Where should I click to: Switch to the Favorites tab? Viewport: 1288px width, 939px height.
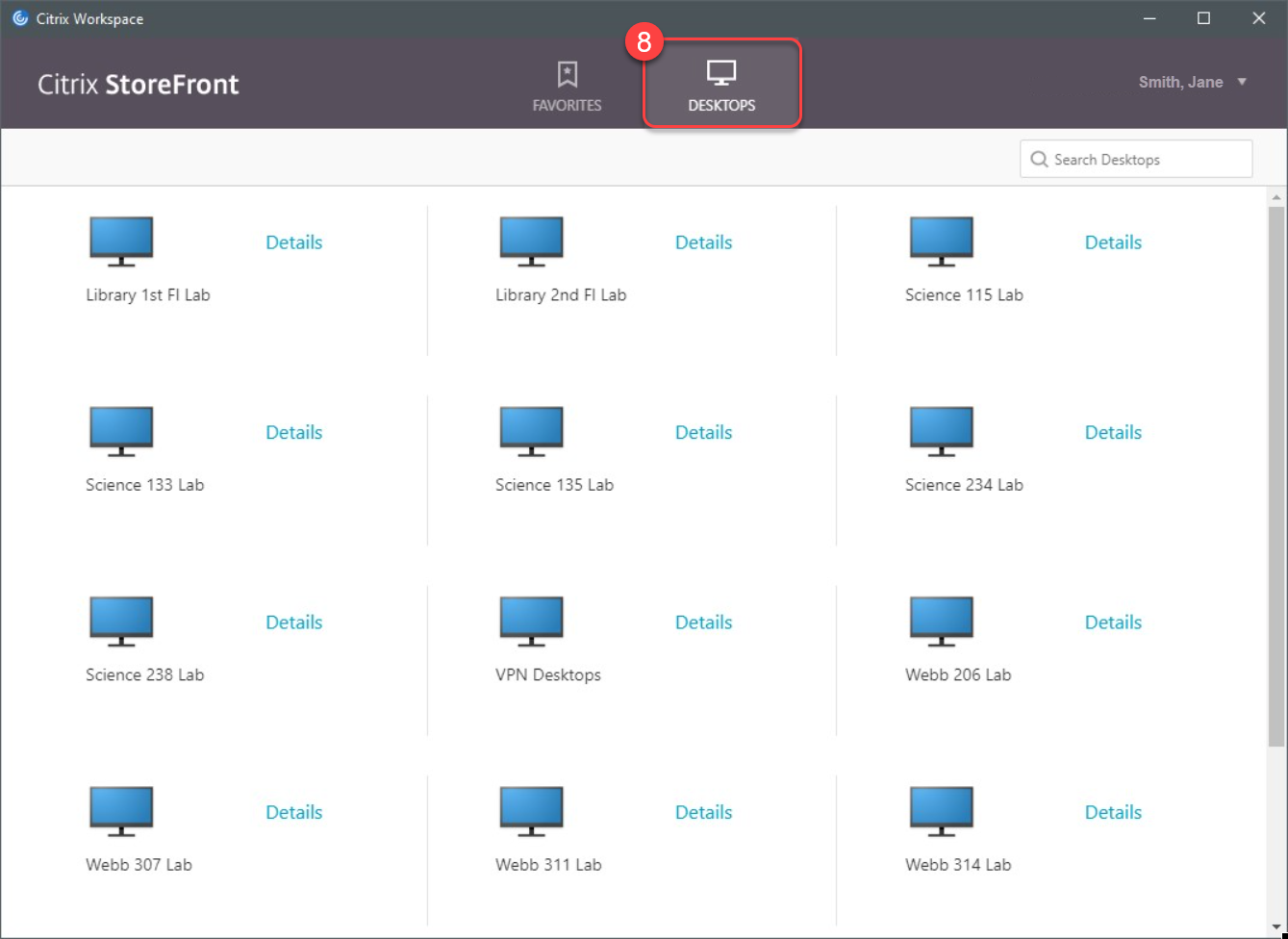coord(568,87)
